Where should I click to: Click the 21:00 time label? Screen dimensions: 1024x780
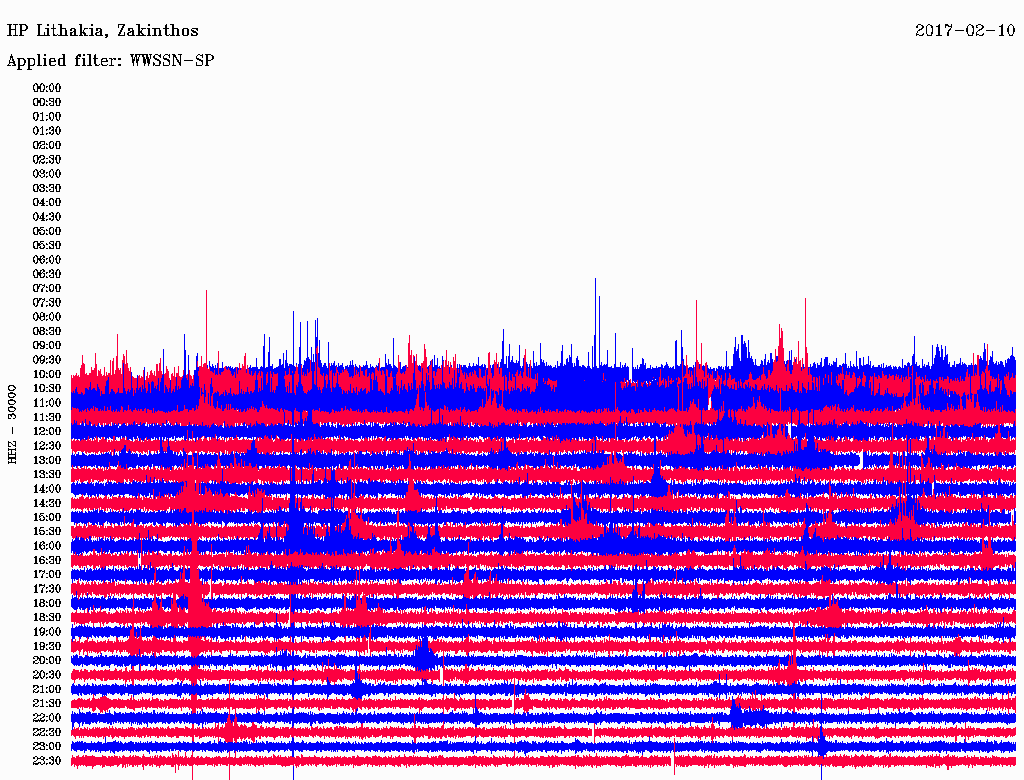47,689
